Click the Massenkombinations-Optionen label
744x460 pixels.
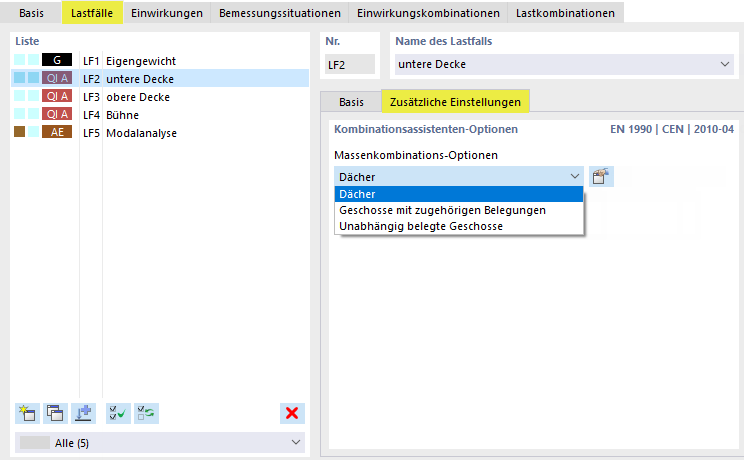(x=416, y=155)
